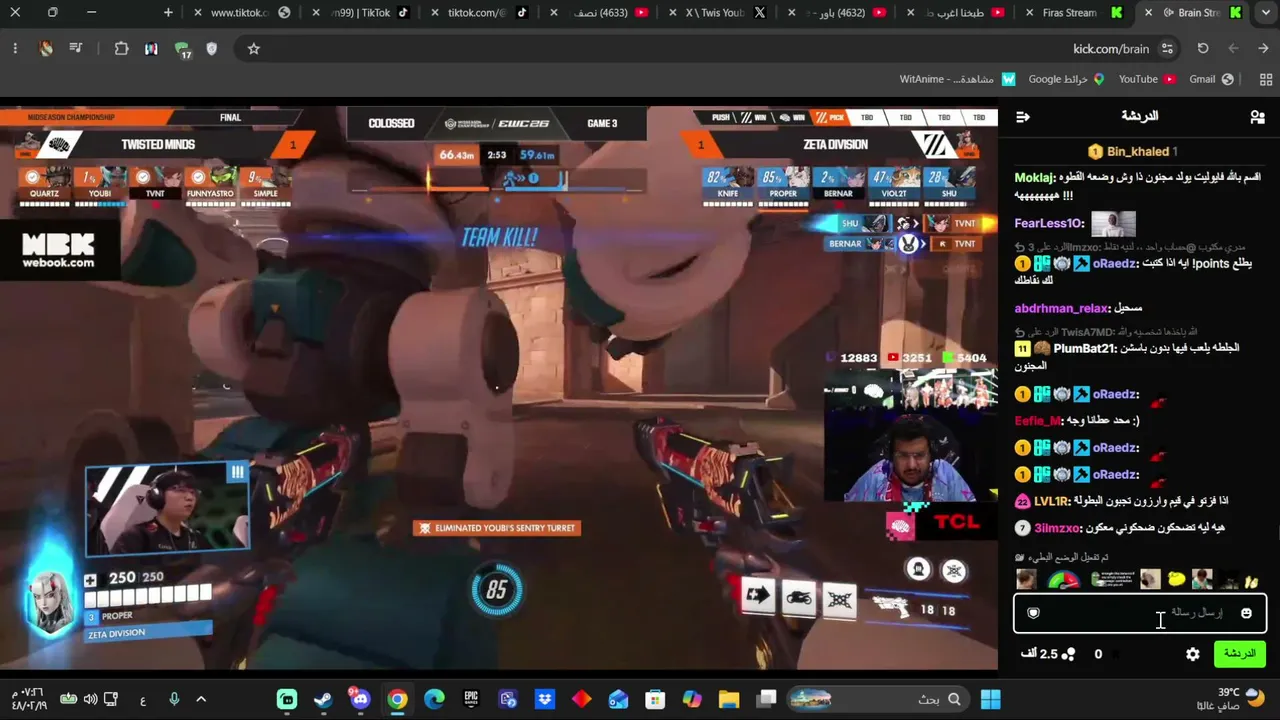Open File Explorer from the taskbar
The height and width of the screenshot is (720, 1280).
click(729, 699)
